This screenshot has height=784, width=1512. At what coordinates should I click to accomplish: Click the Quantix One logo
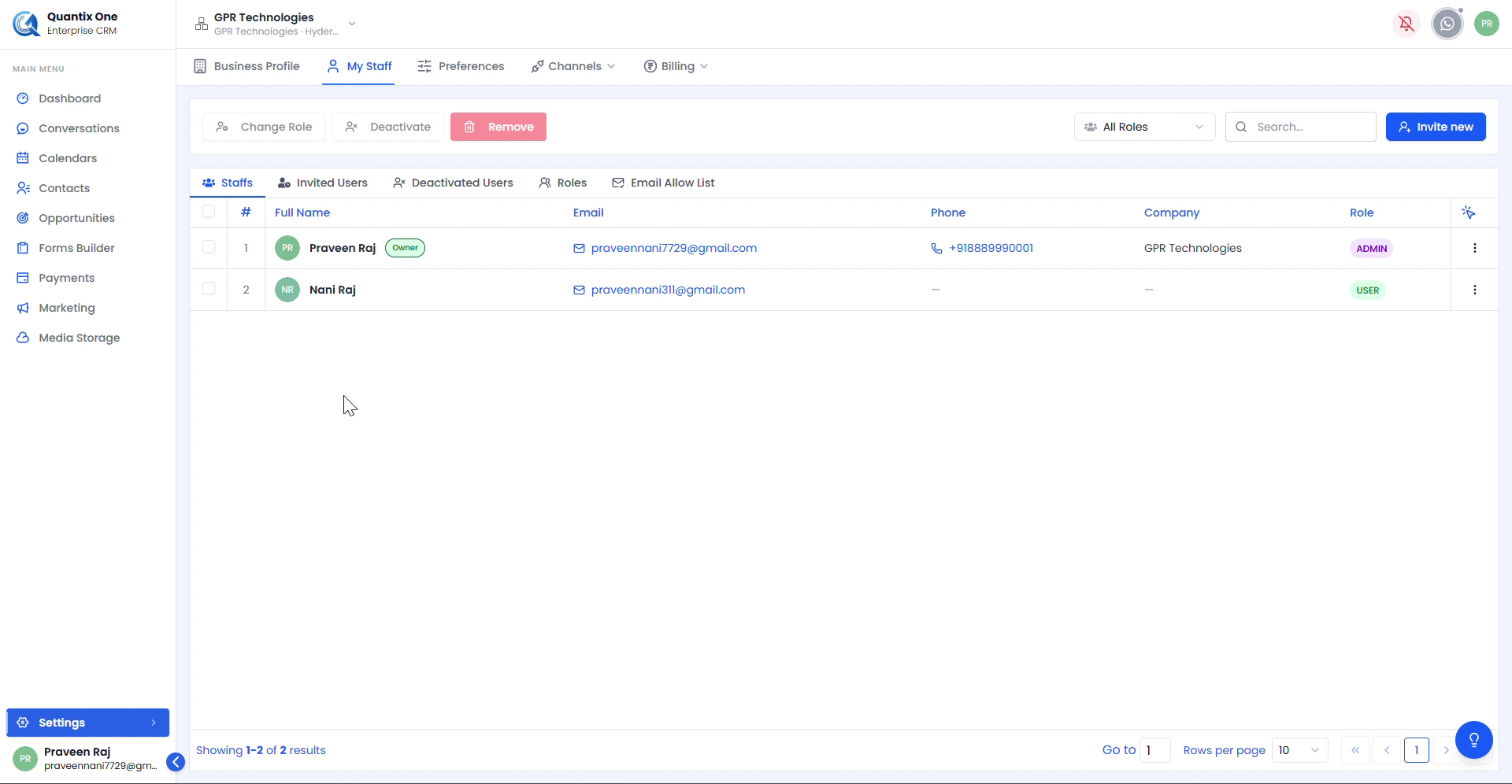26,24
